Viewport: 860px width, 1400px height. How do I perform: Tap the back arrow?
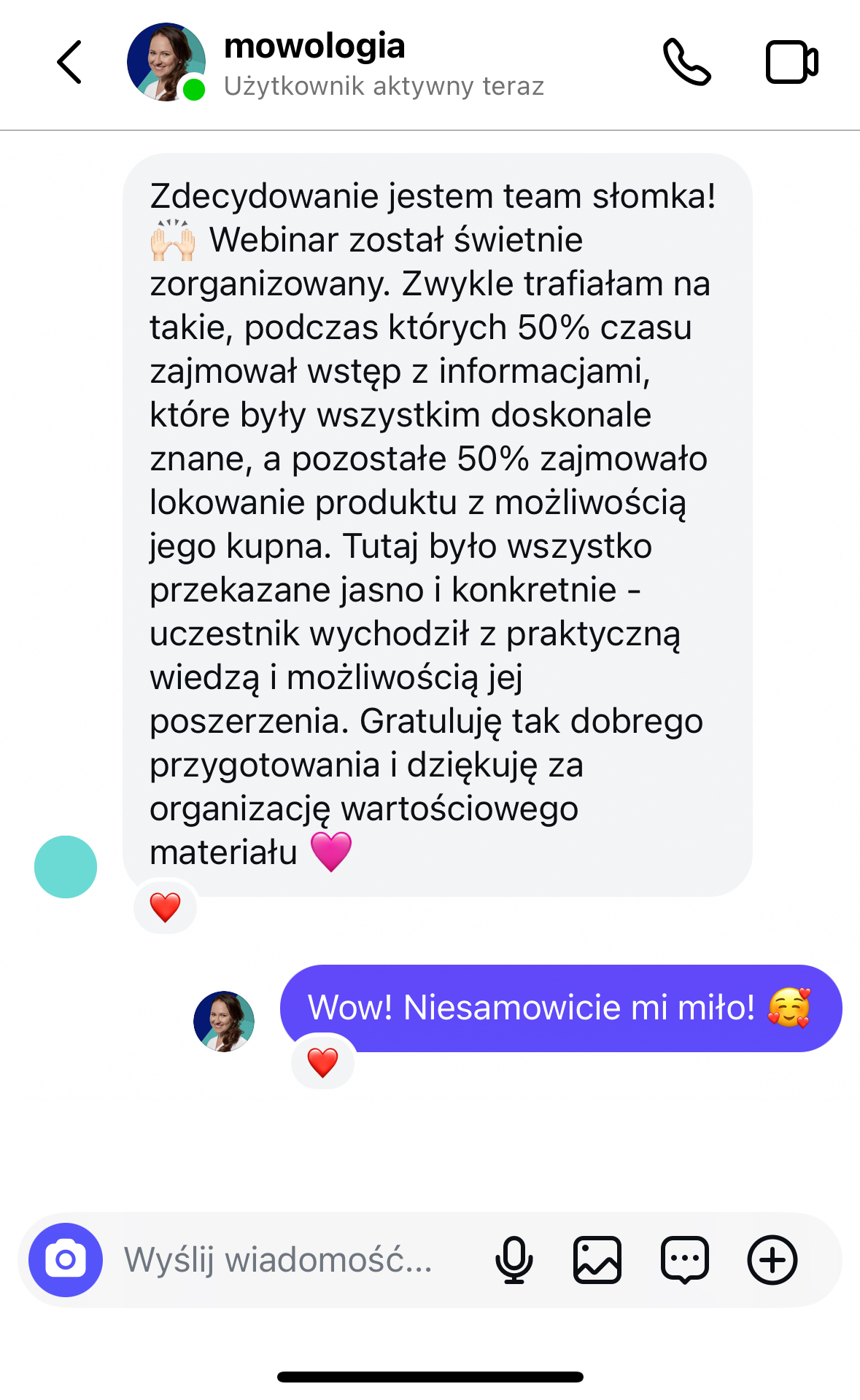point(69,62)
